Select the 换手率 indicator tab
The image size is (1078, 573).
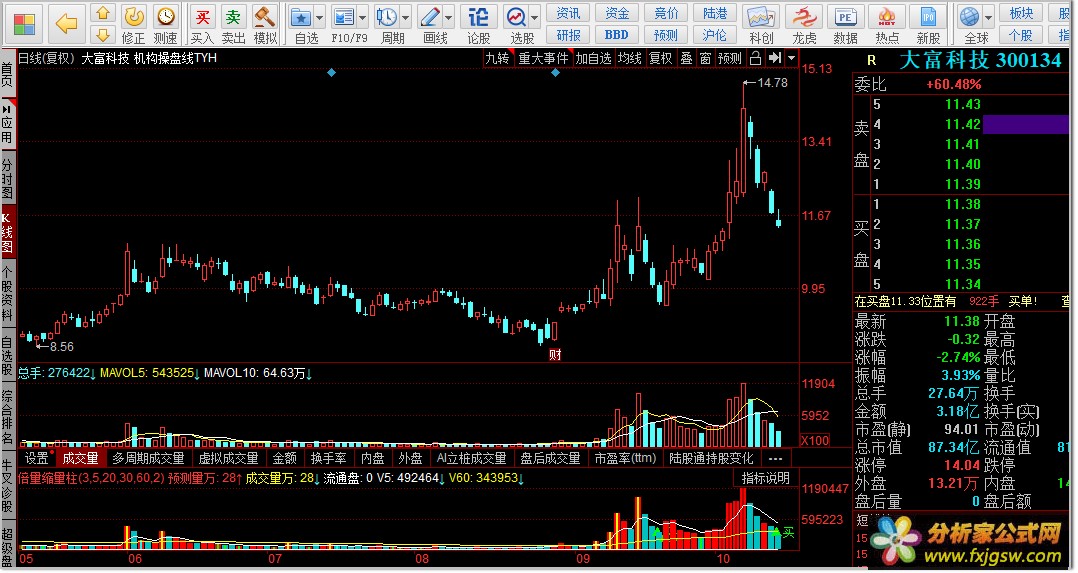[x=329, y=458]
